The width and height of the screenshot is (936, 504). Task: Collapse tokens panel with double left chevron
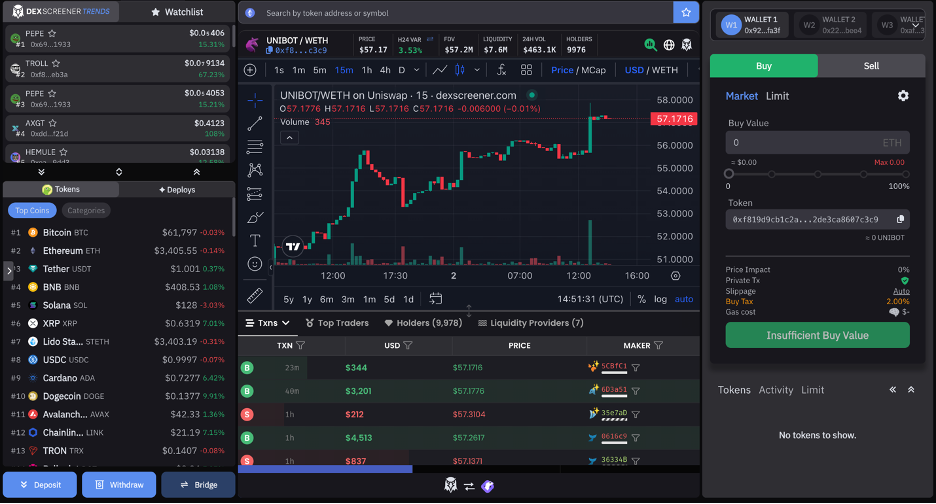pos(893,389)
